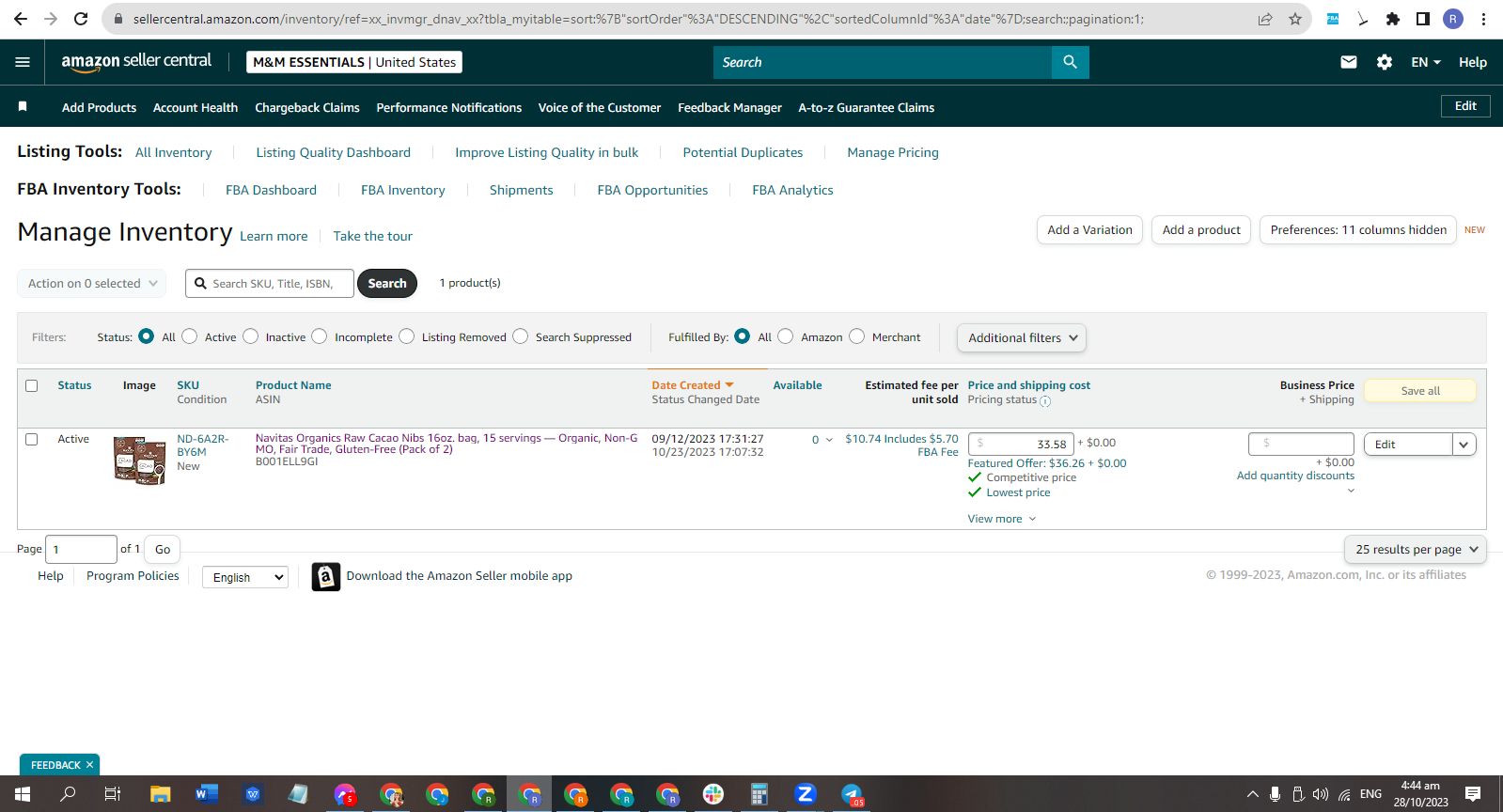The image size is (1503, 812).
Task: Tick the select-all checkbox in table header
Action: coord(32,385)
